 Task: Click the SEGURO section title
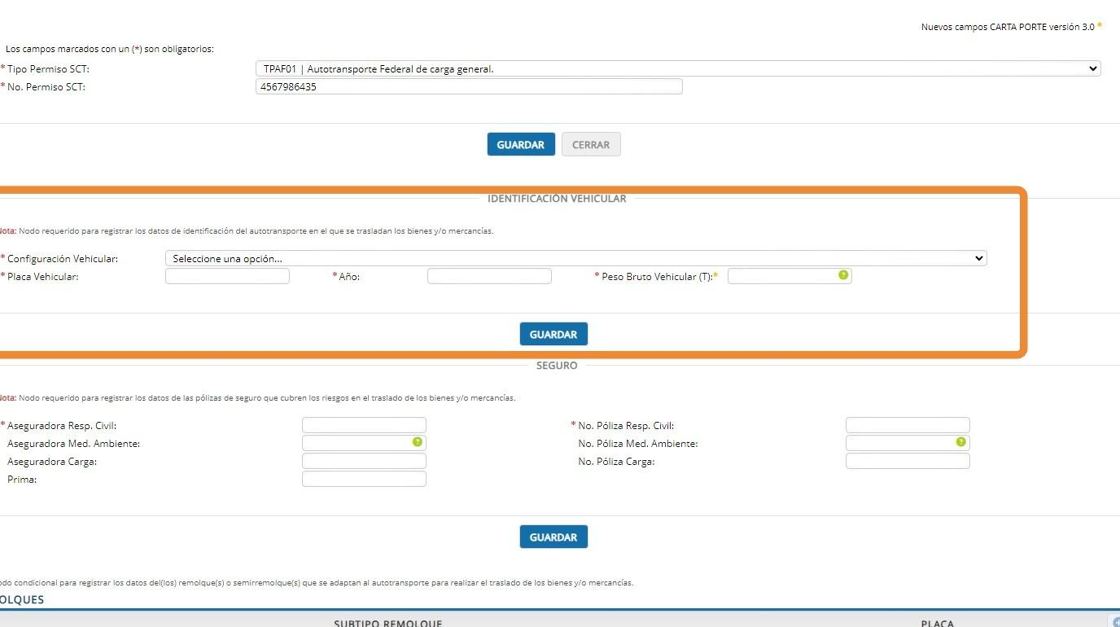click(556, 366)
